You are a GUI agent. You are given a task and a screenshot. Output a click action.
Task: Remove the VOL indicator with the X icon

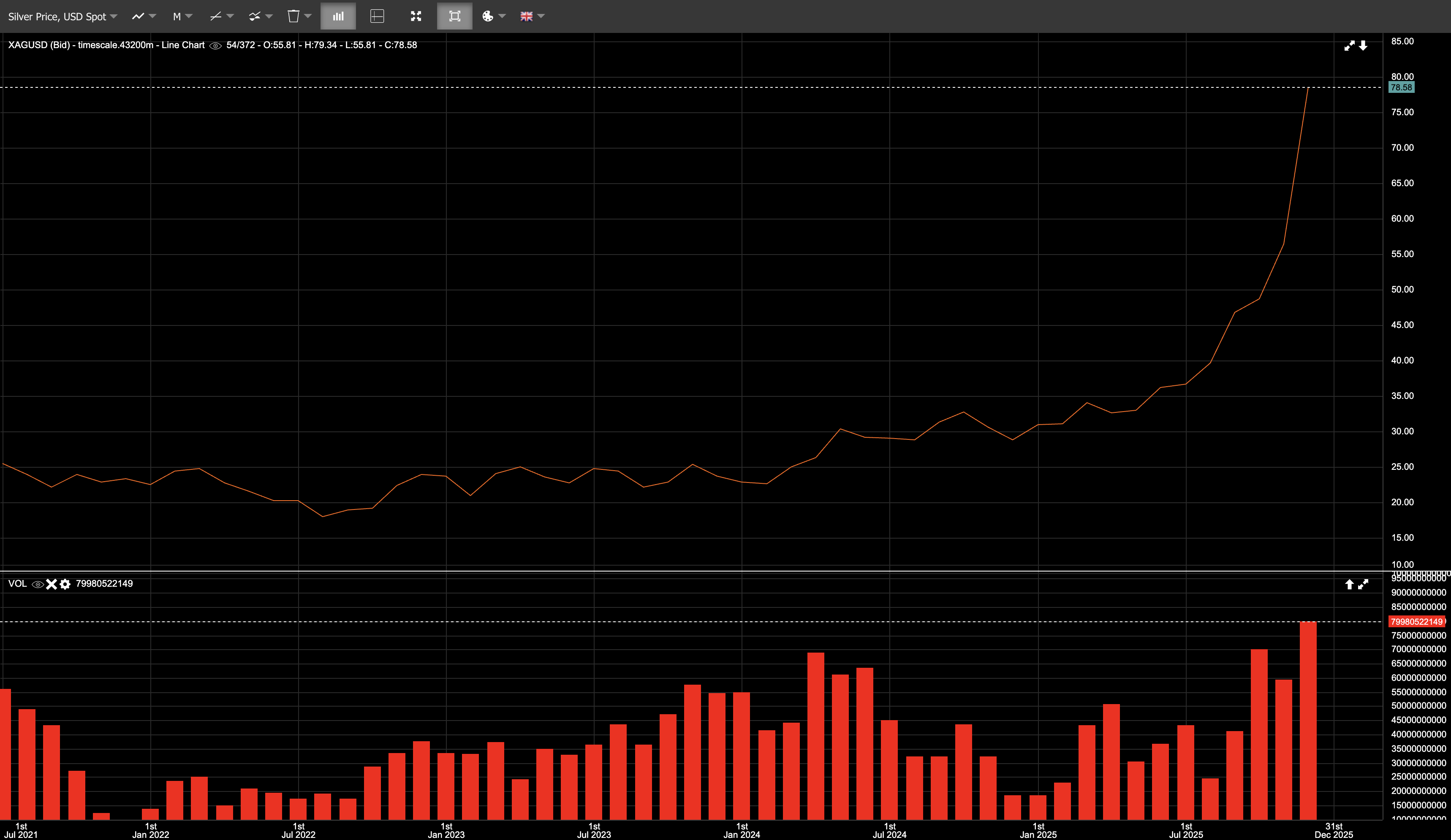(51, 584)
